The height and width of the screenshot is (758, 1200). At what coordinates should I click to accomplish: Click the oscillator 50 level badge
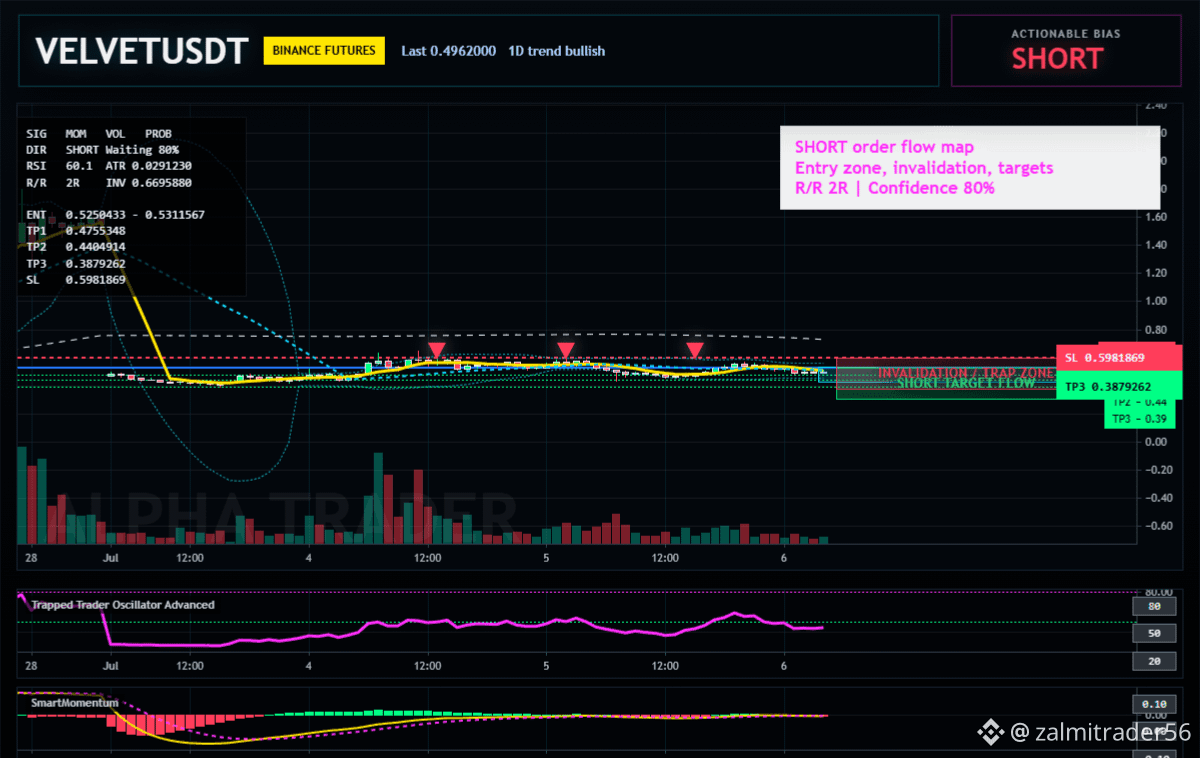(1153, 633)
